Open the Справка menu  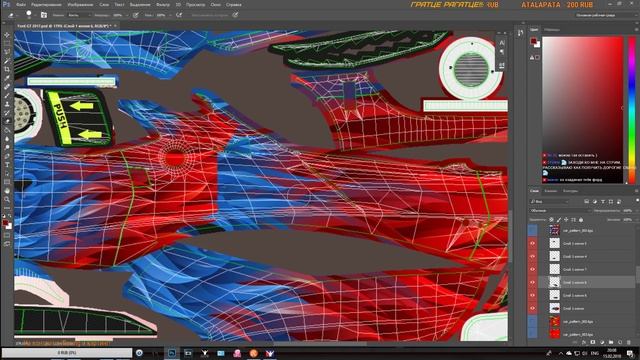(x=233, y=4)
